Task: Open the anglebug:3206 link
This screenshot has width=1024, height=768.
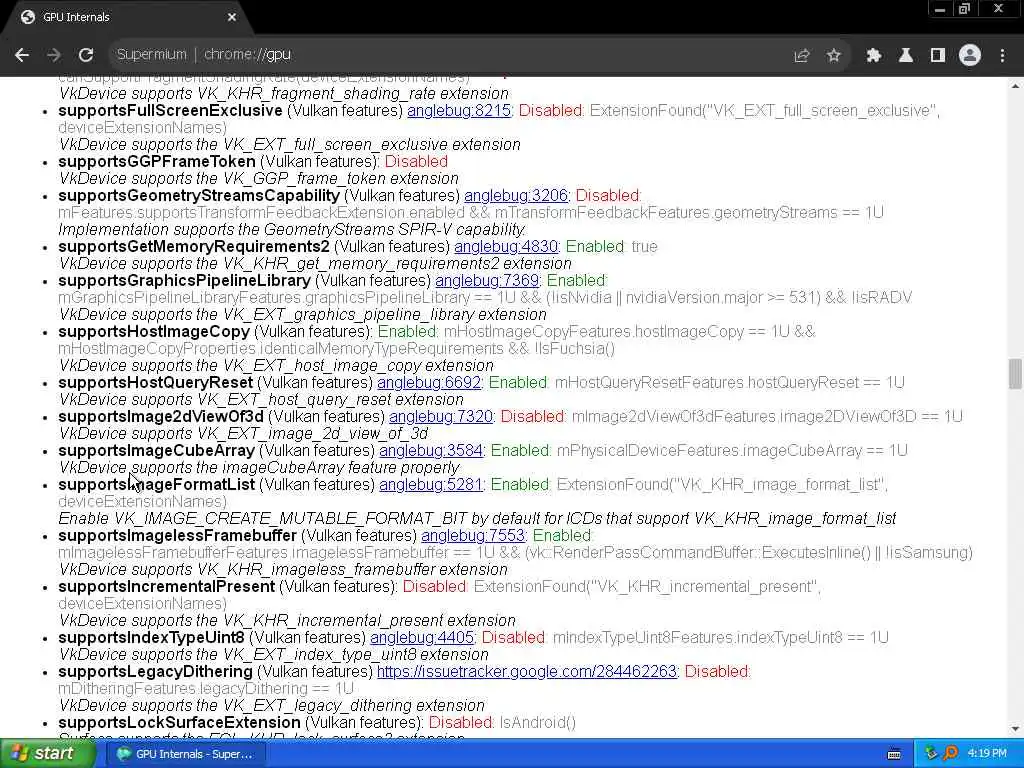Action: point(515,195)
